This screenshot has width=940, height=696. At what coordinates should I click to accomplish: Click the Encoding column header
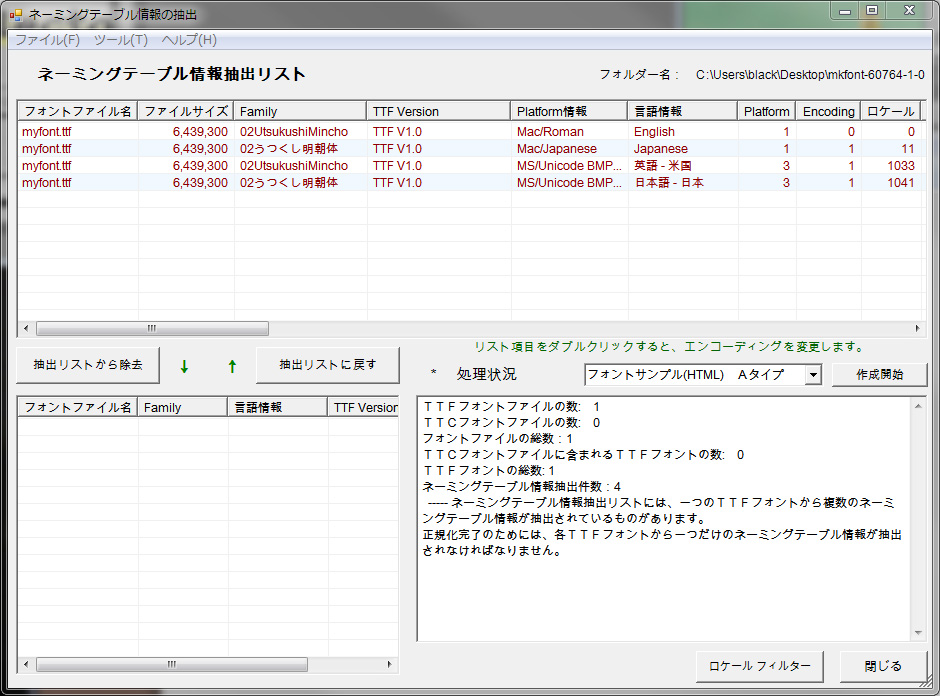click(828, 112)
